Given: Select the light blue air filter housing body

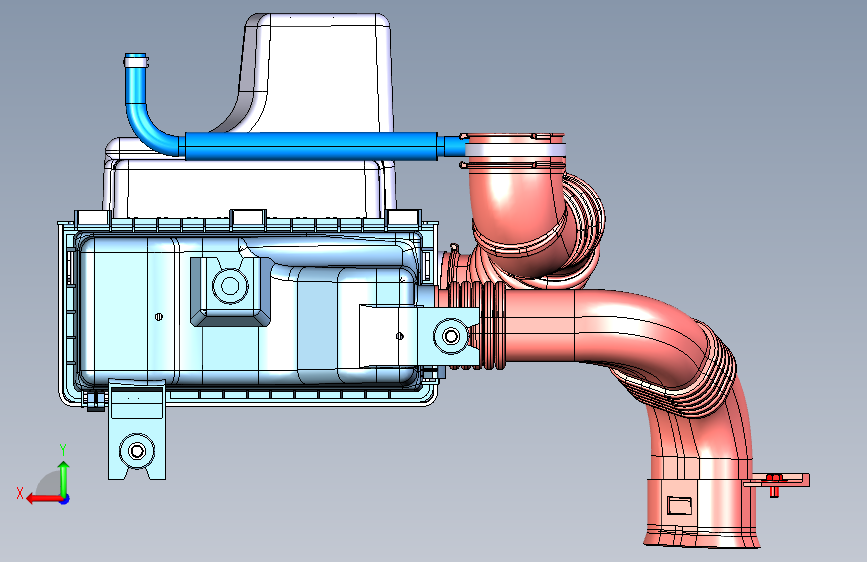Looking at the screenshot, I should [249, 310].
